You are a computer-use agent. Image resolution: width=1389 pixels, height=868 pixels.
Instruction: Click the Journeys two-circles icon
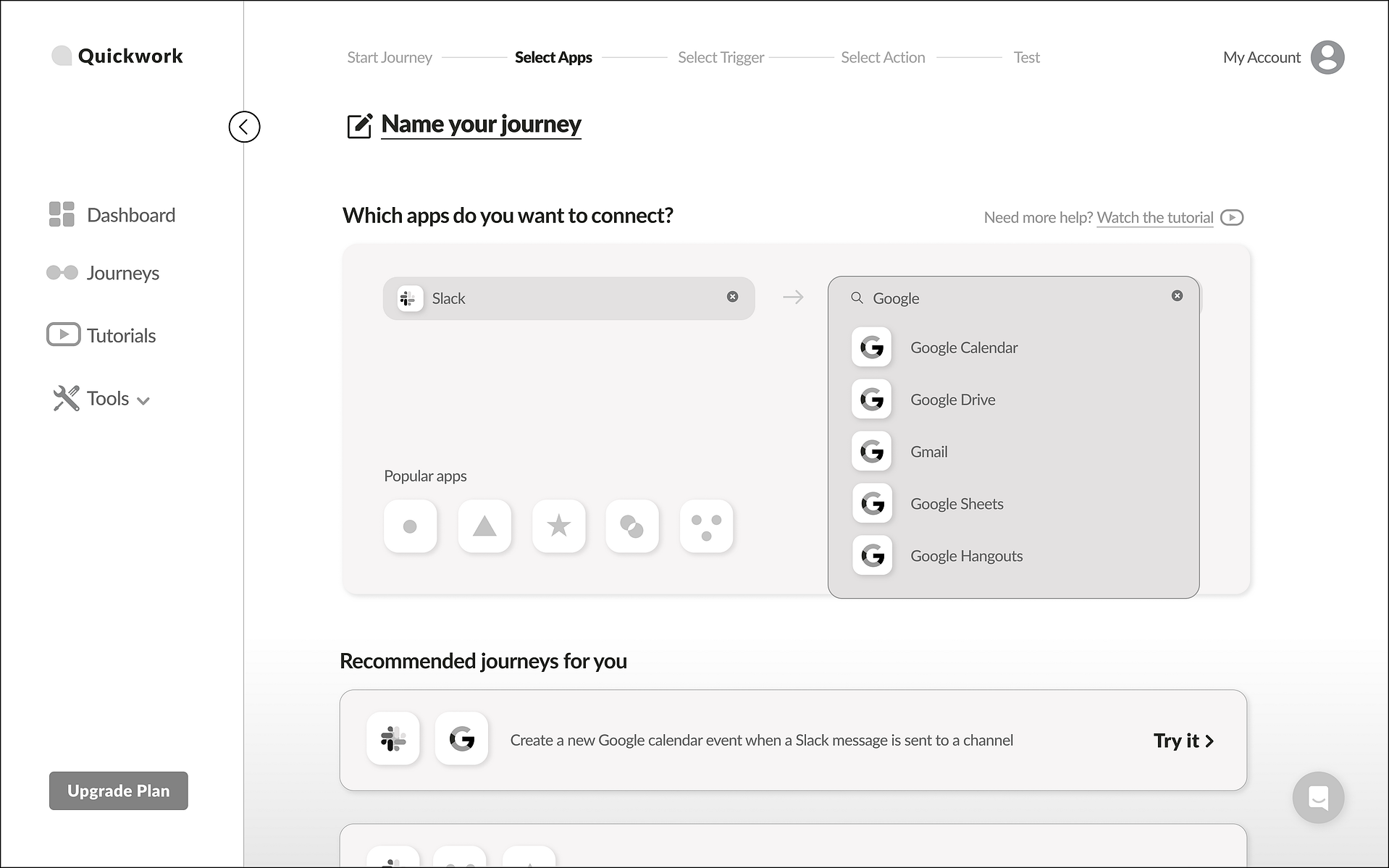(62, 272)
